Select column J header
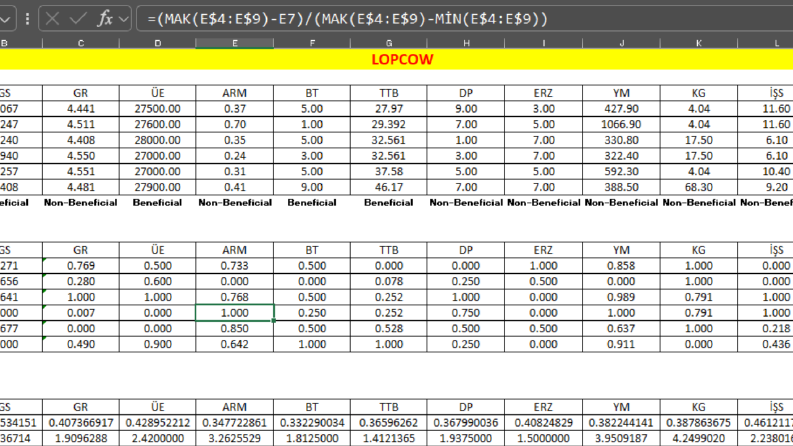793x446 pixels. coord(622,43)
